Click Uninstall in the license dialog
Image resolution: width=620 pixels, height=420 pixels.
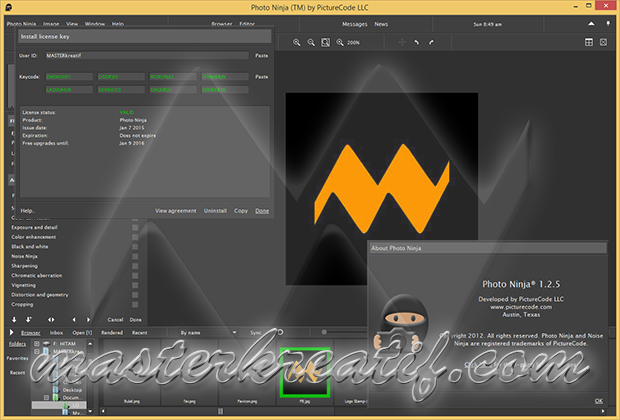point(215,211)
